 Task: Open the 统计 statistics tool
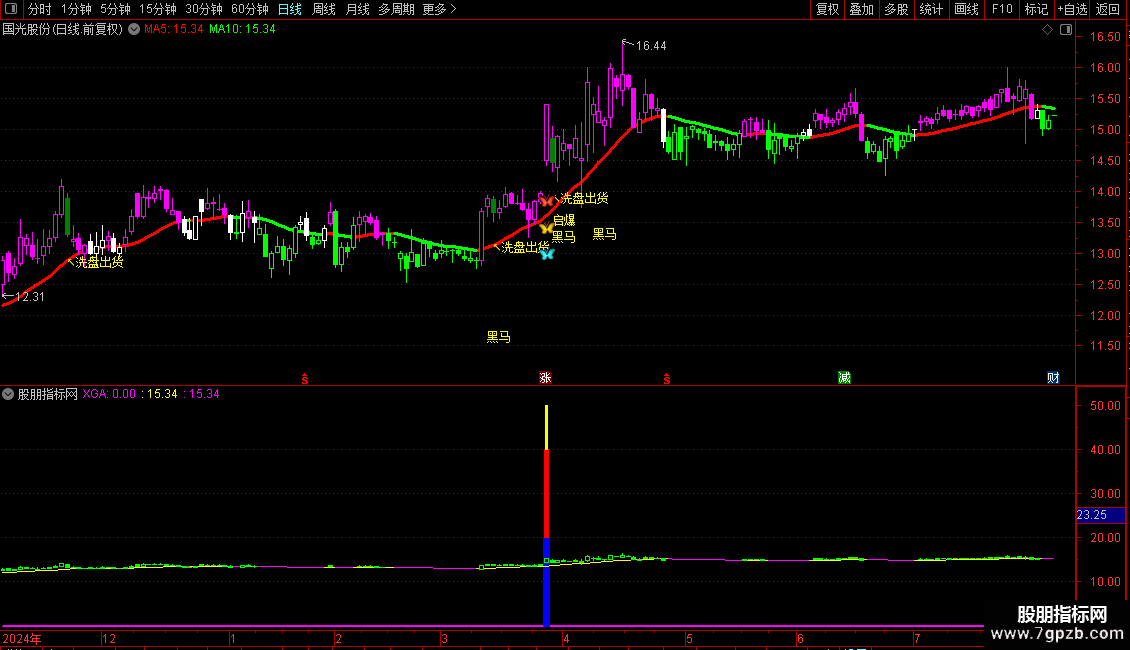click(931, 9)
